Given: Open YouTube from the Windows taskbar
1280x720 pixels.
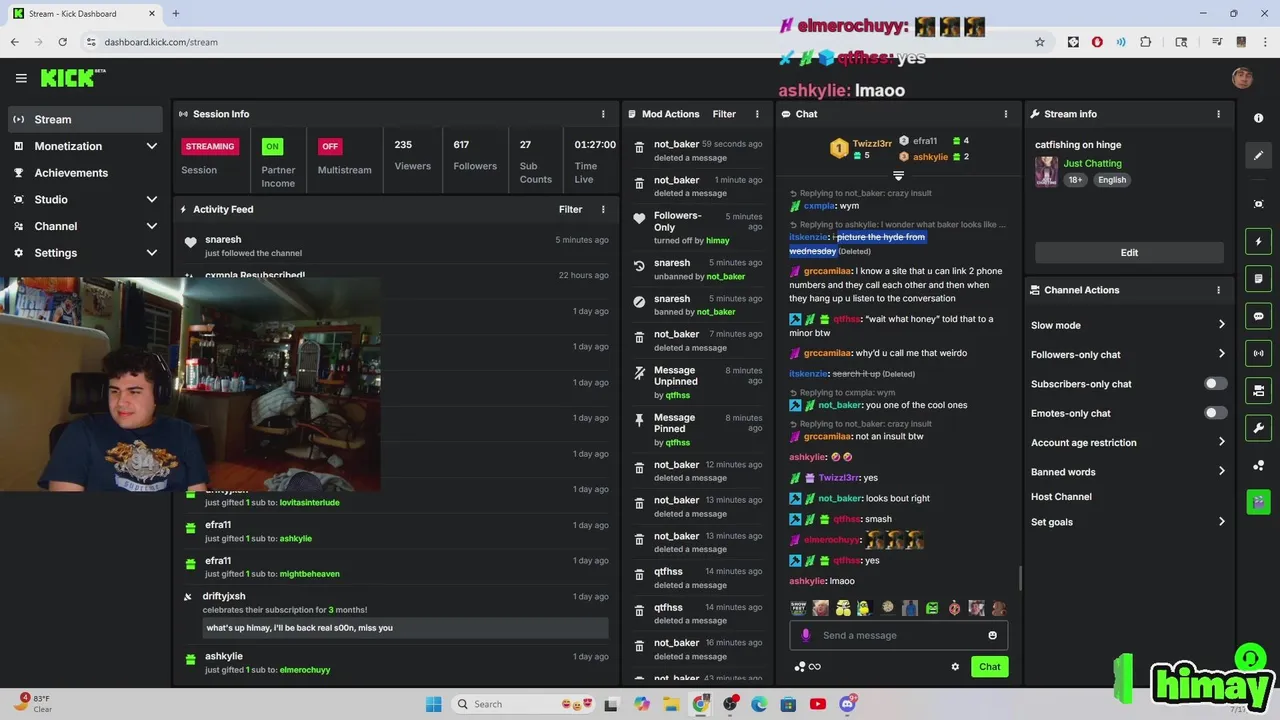Looking at the screenshot, I should pyautogui.click(x=818, y=704).
